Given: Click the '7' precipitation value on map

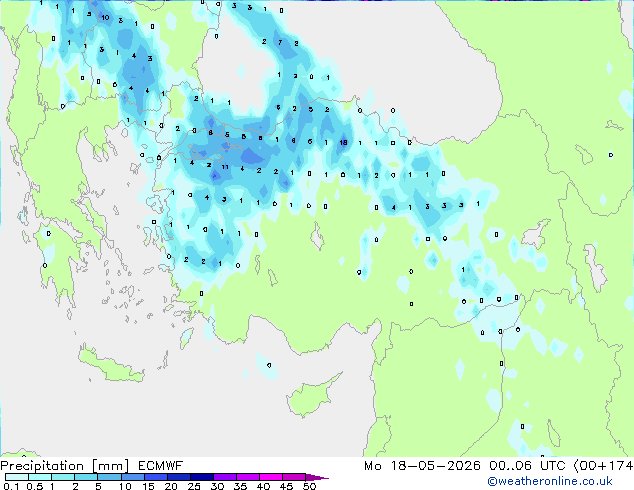Looking at the screenshot, I should 280,42.
